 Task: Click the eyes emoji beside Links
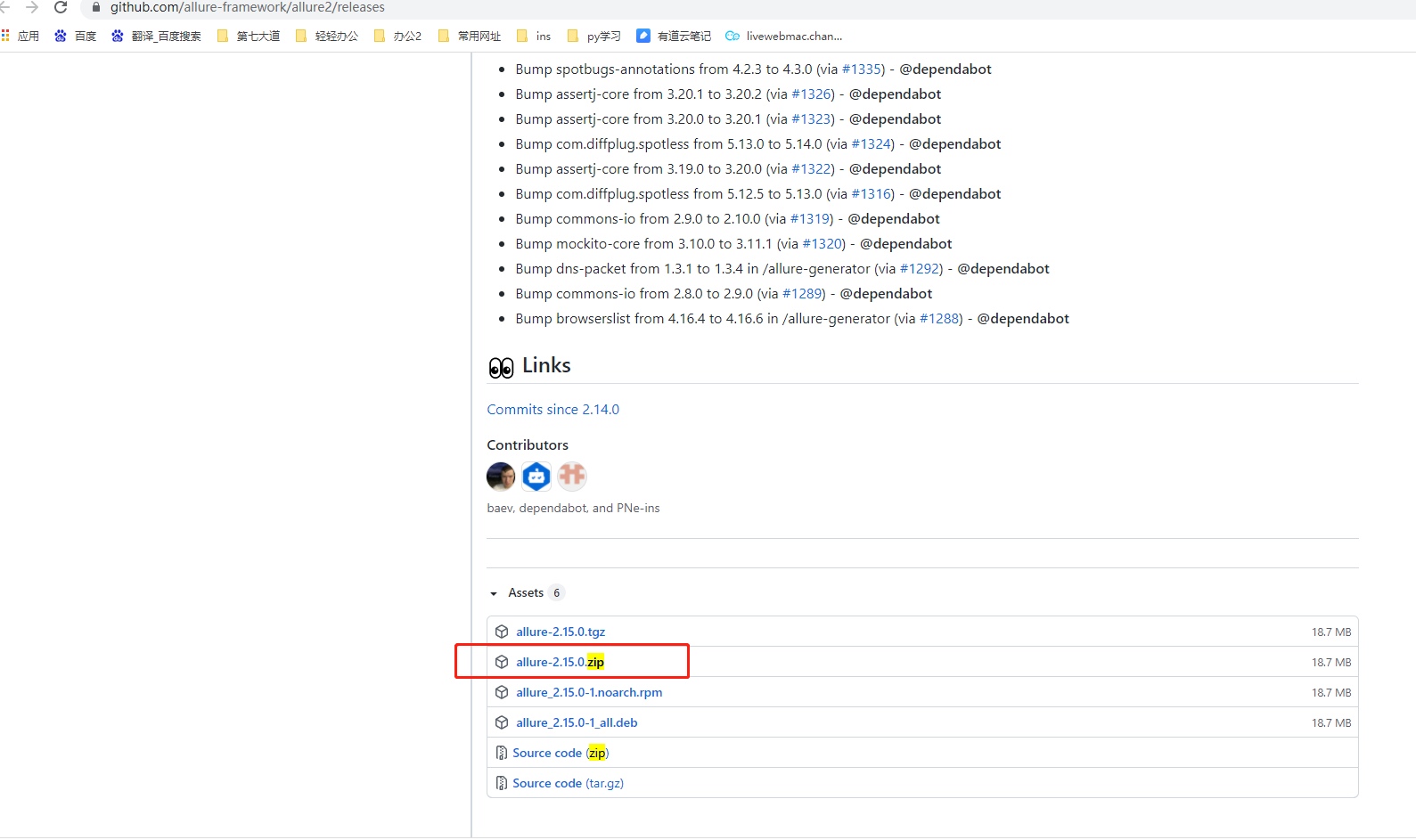point(501,367)
